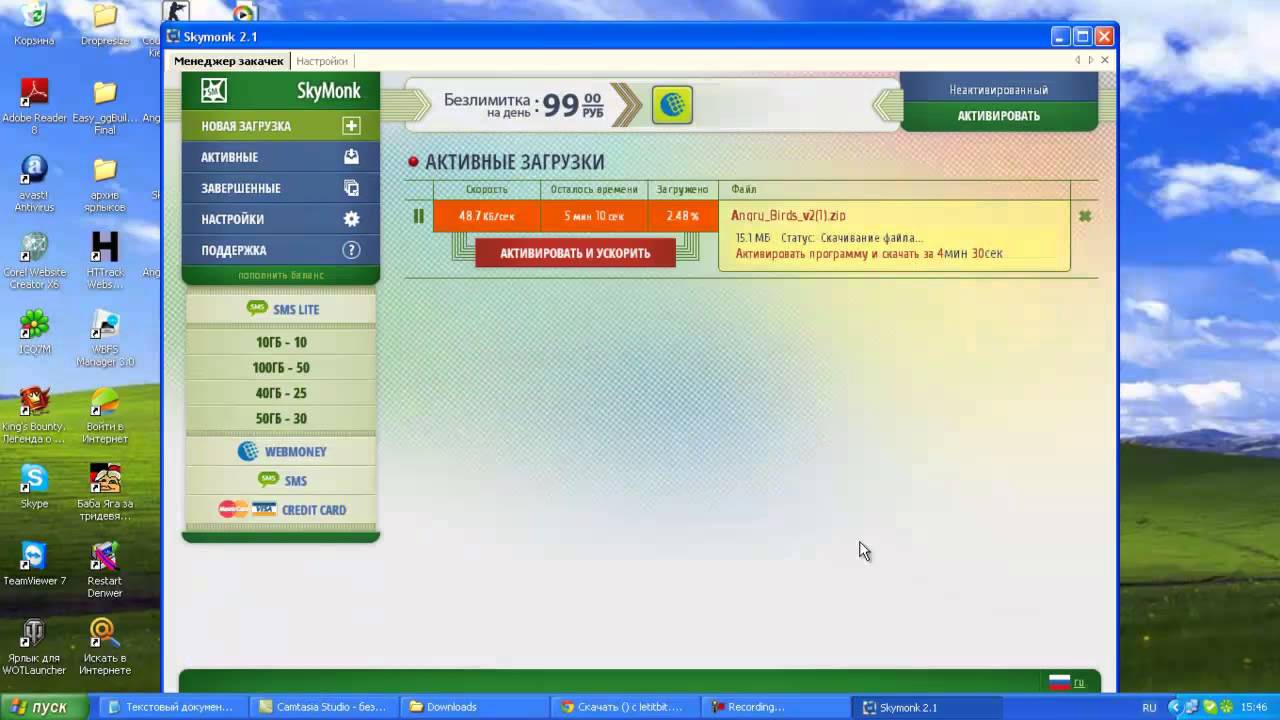
Task: Cancel the Angry_Birds download with green X
Action: pos(1085,216)
